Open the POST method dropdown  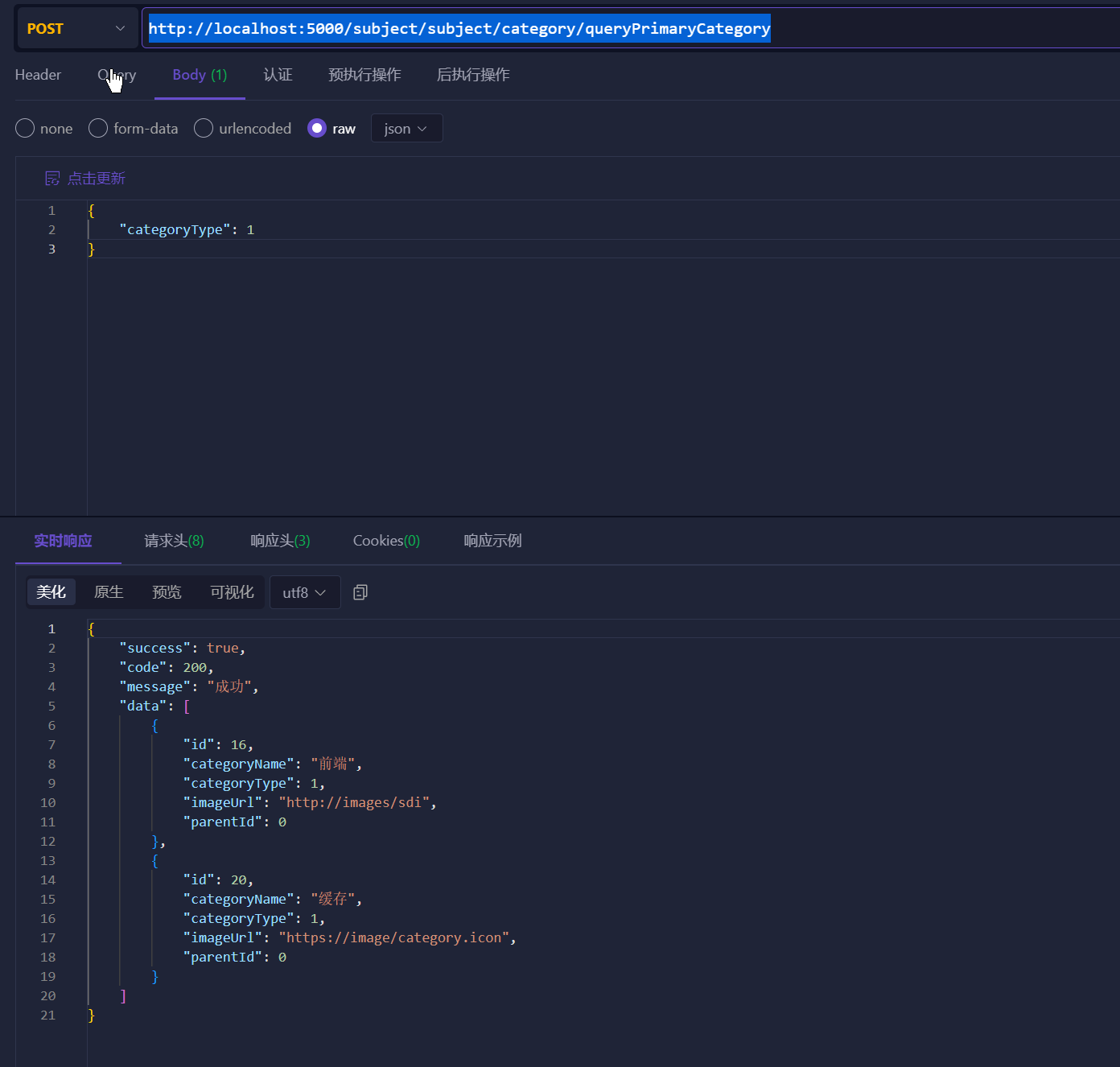[76, 28]
